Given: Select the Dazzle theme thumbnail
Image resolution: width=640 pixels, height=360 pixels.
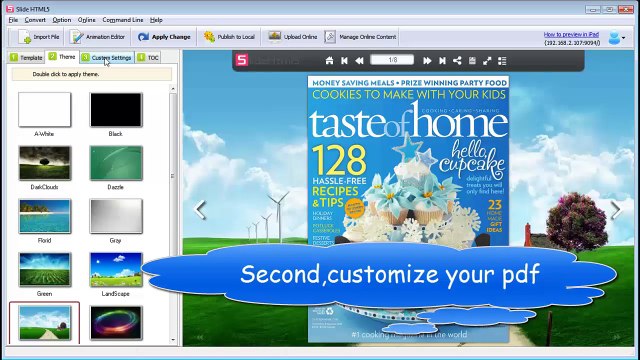Looking at the screenshot, I should pyautogui.click(x=116, y=163).
